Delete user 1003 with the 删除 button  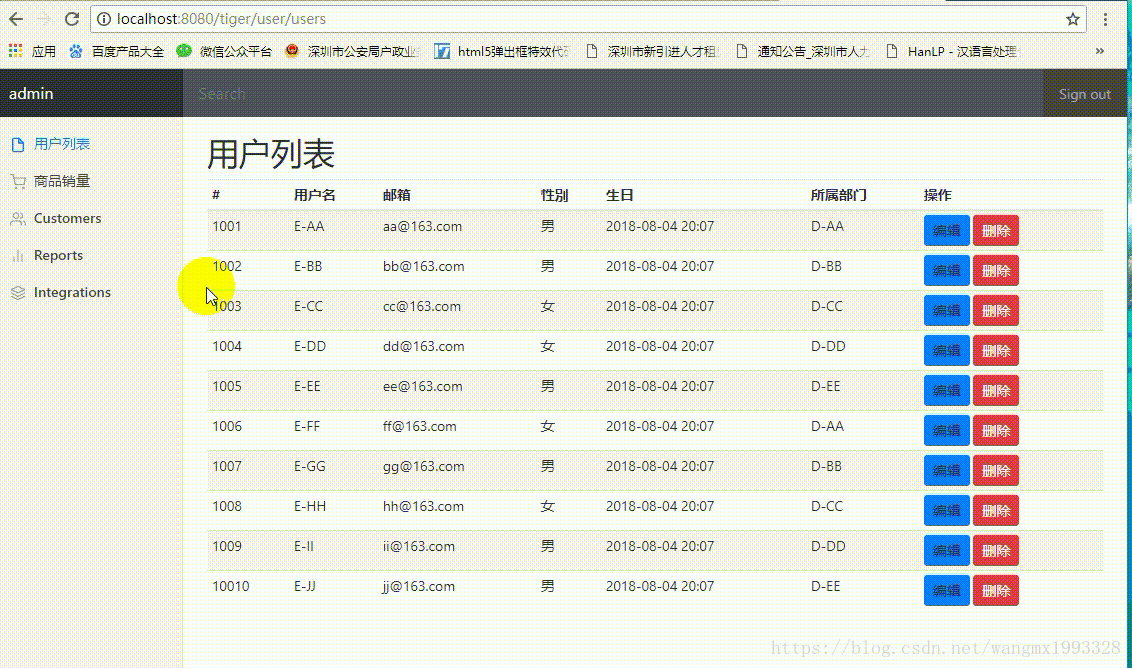pos(996,311)
